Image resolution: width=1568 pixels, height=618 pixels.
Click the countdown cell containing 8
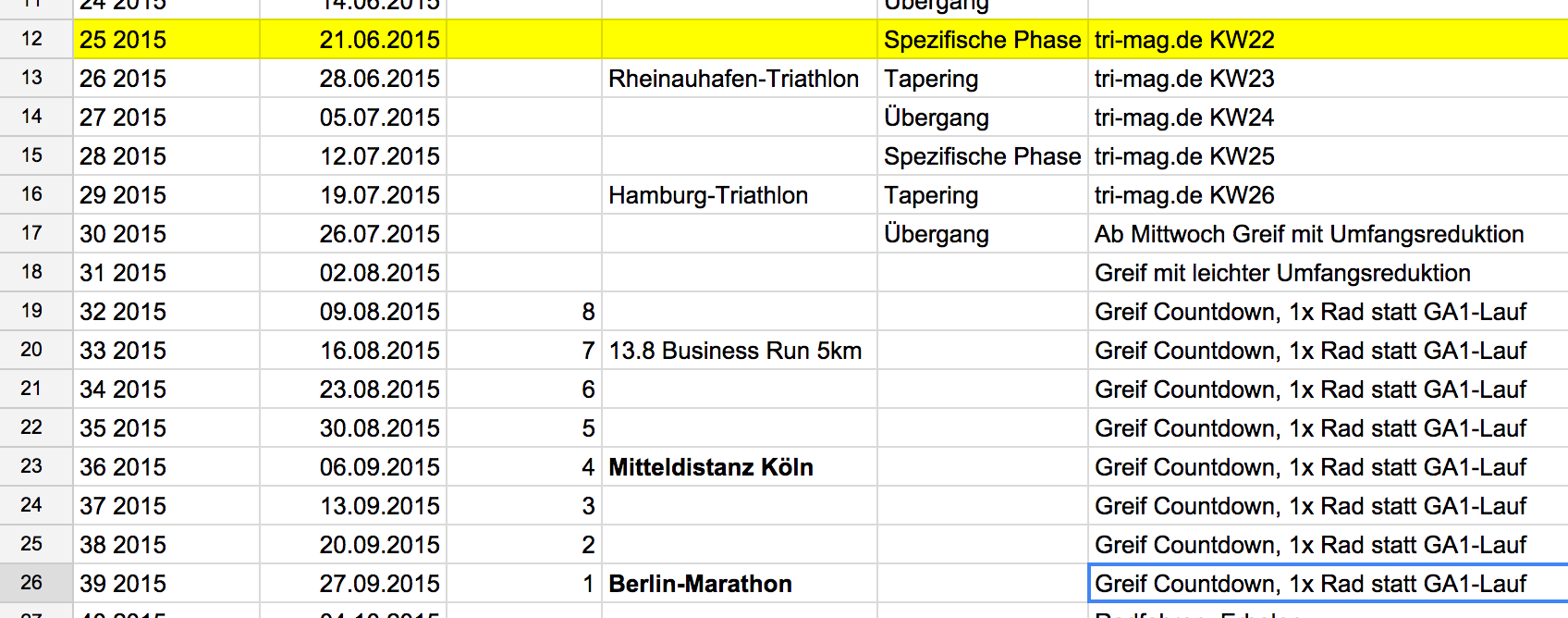[x=523, y=312]
